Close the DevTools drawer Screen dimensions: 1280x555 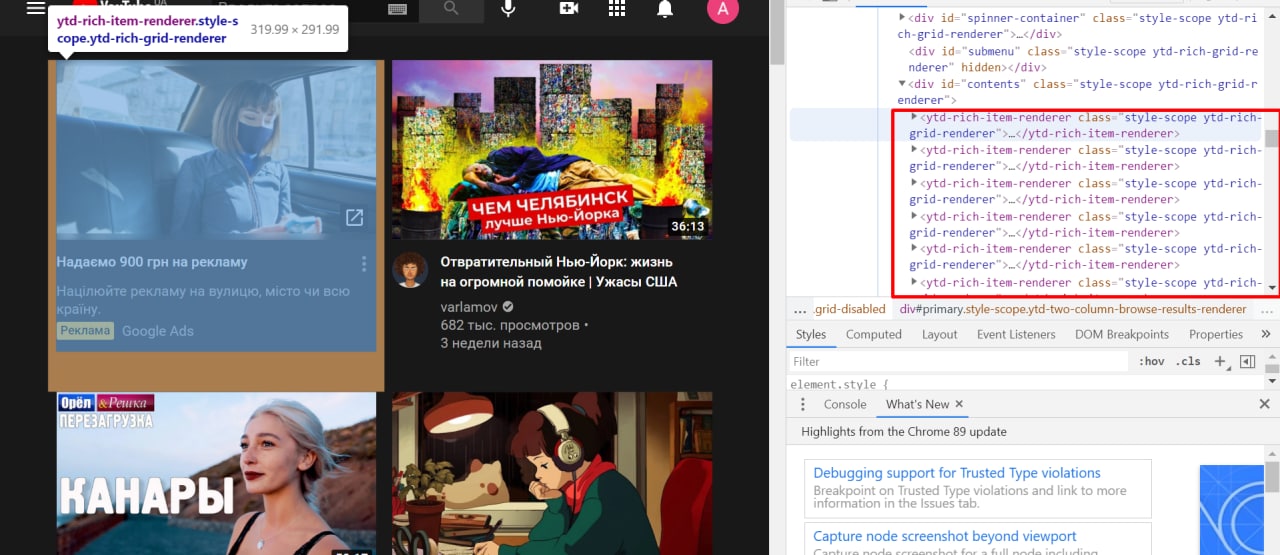coord(1264,404)
